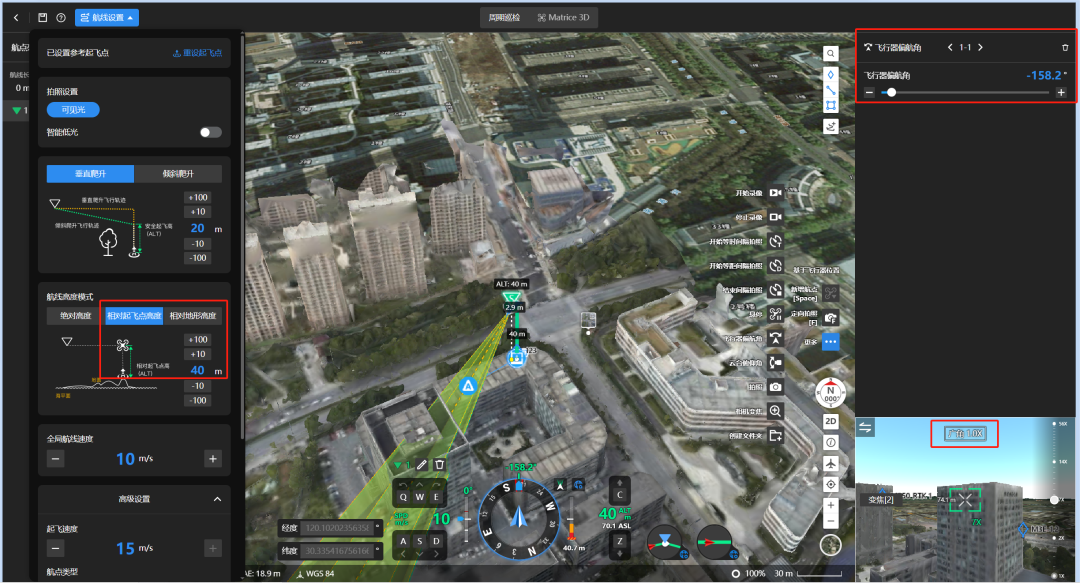Click the 拍照 take photo camera icon

click(x=776, y=387)
